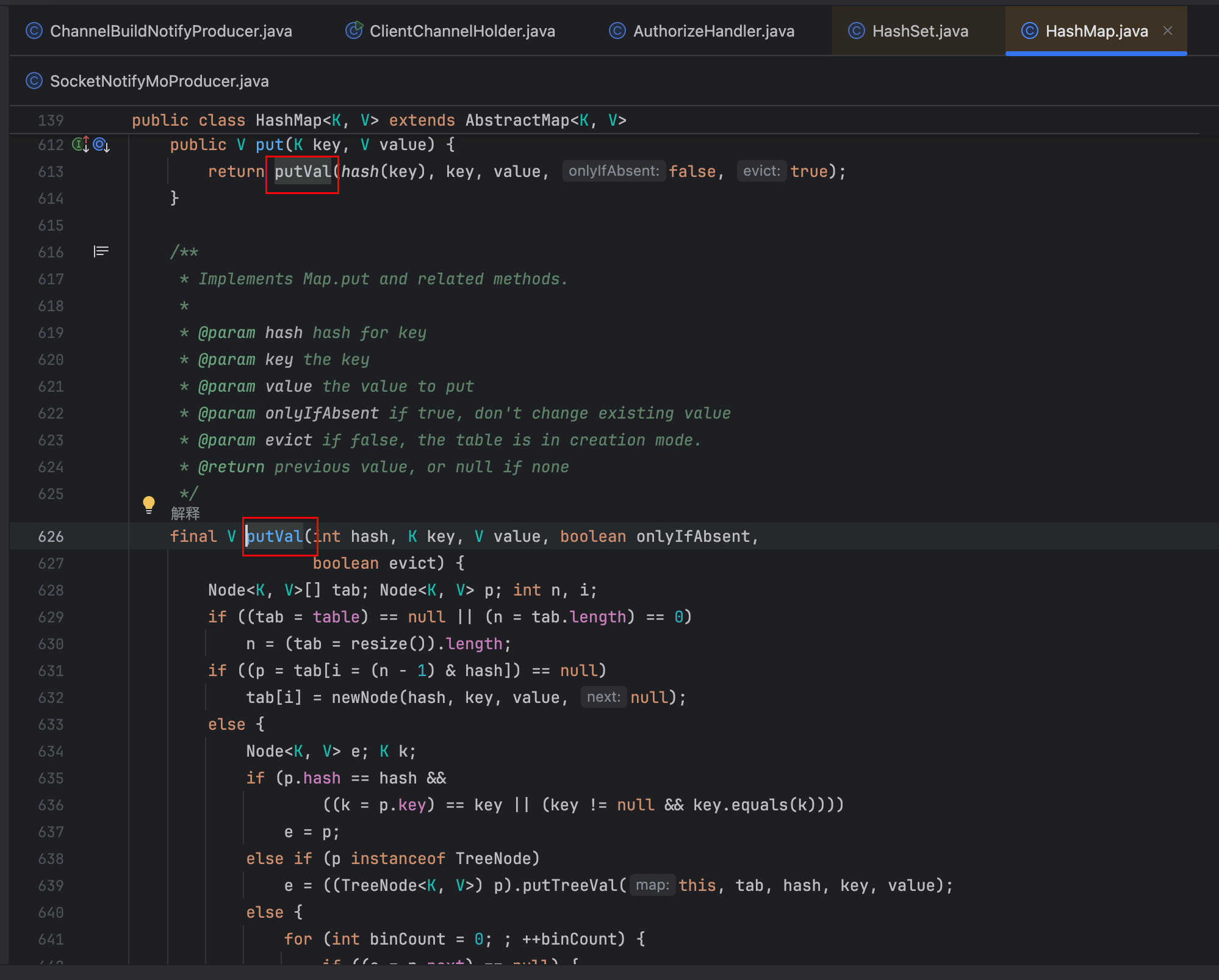1219x980 pixels.
Task: Click the ClientChannelHolder.java class icon
Action: (x=354, y=30)
